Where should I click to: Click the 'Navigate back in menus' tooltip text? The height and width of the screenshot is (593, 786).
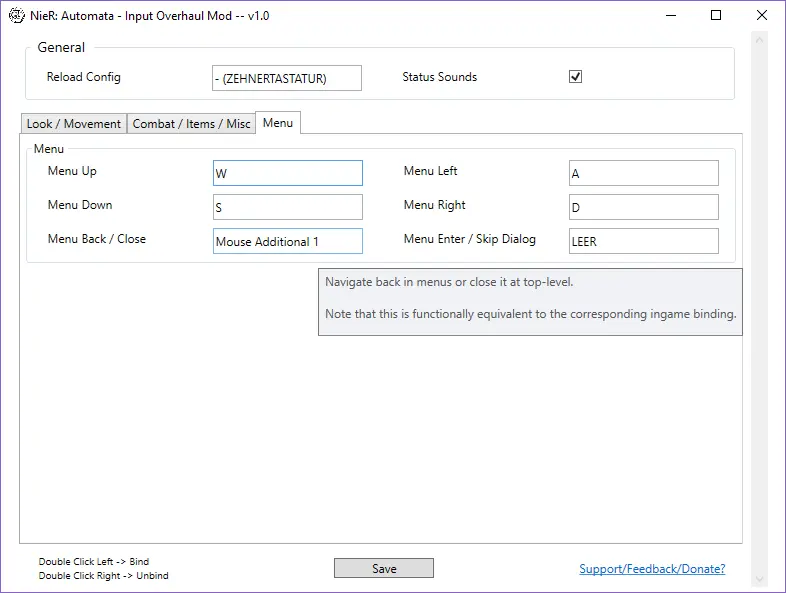pos(449,282)
